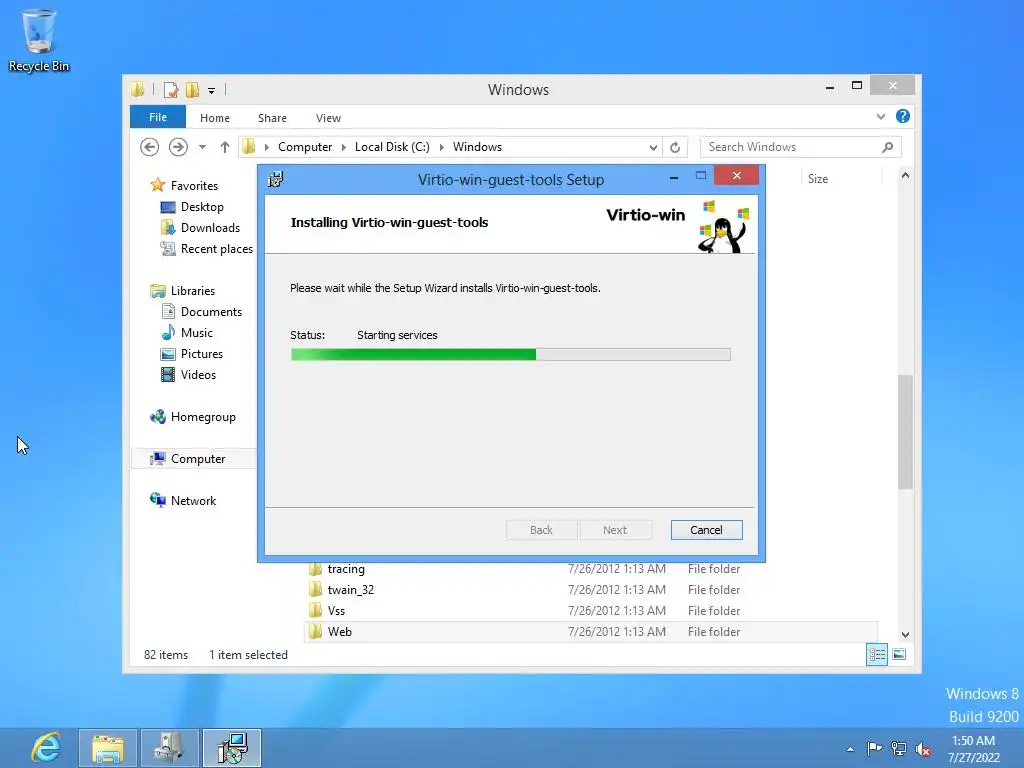Expand arrow after Computer in breadcrumb
Image resolution: width=1024 pixels, height=768 pixels.
tap(344, 147)
